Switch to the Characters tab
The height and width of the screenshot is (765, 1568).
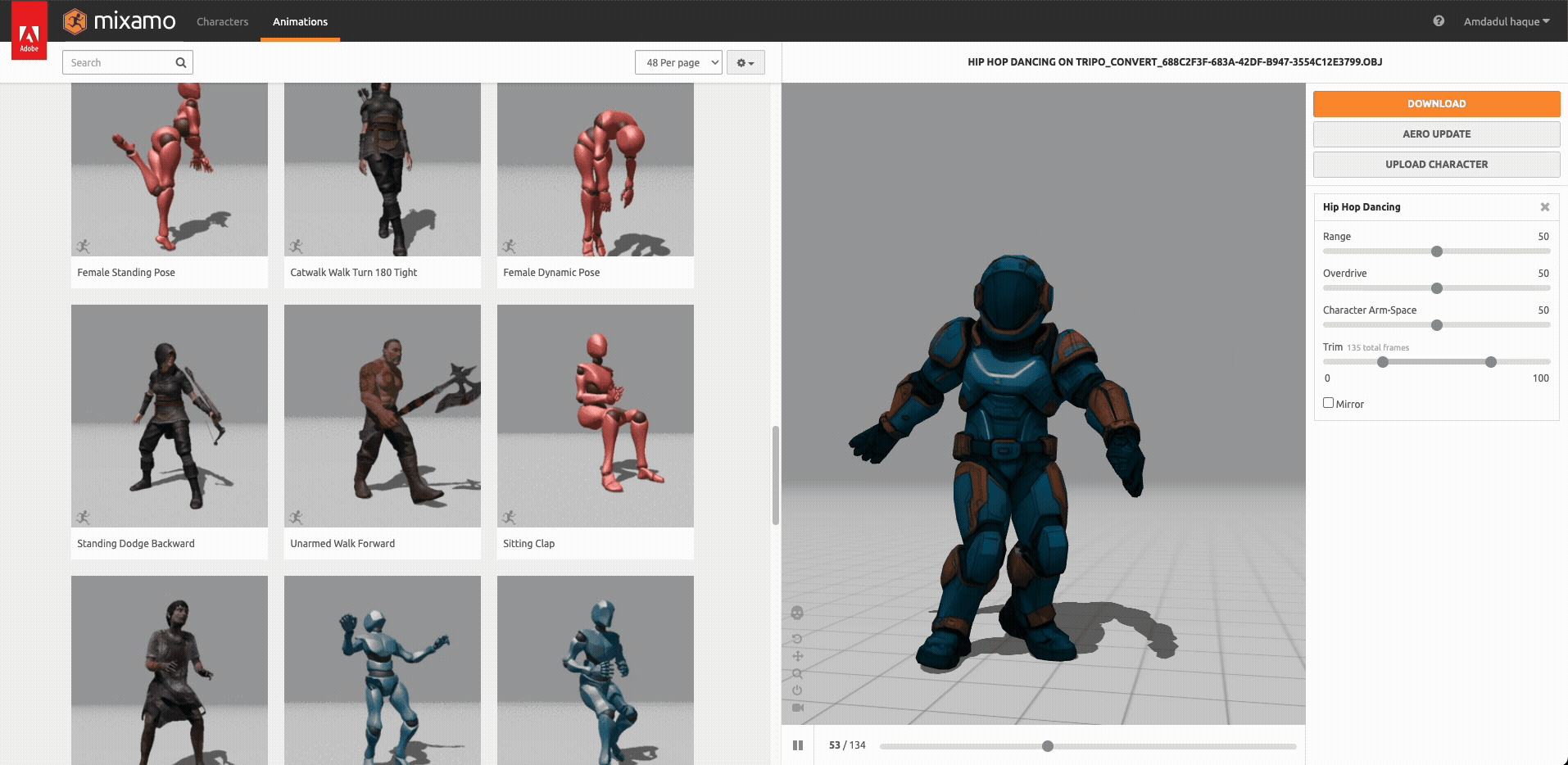(x=222, y=21)
